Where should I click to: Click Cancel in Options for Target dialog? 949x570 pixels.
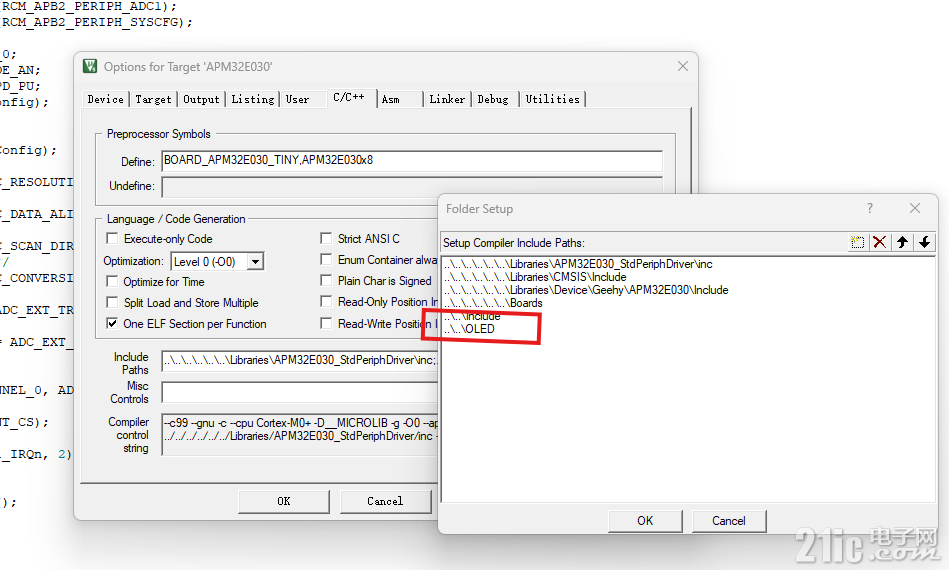coord(385,501)
